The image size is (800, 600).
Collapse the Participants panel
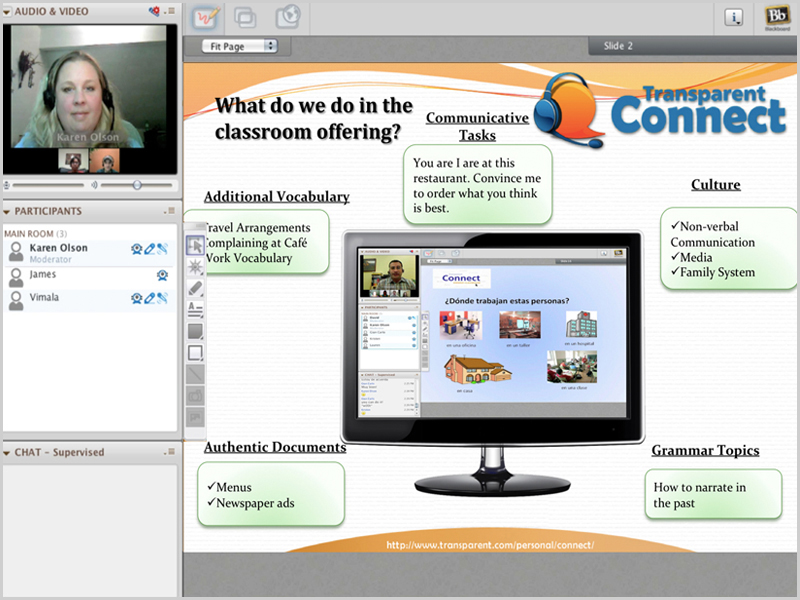[7, 212]
